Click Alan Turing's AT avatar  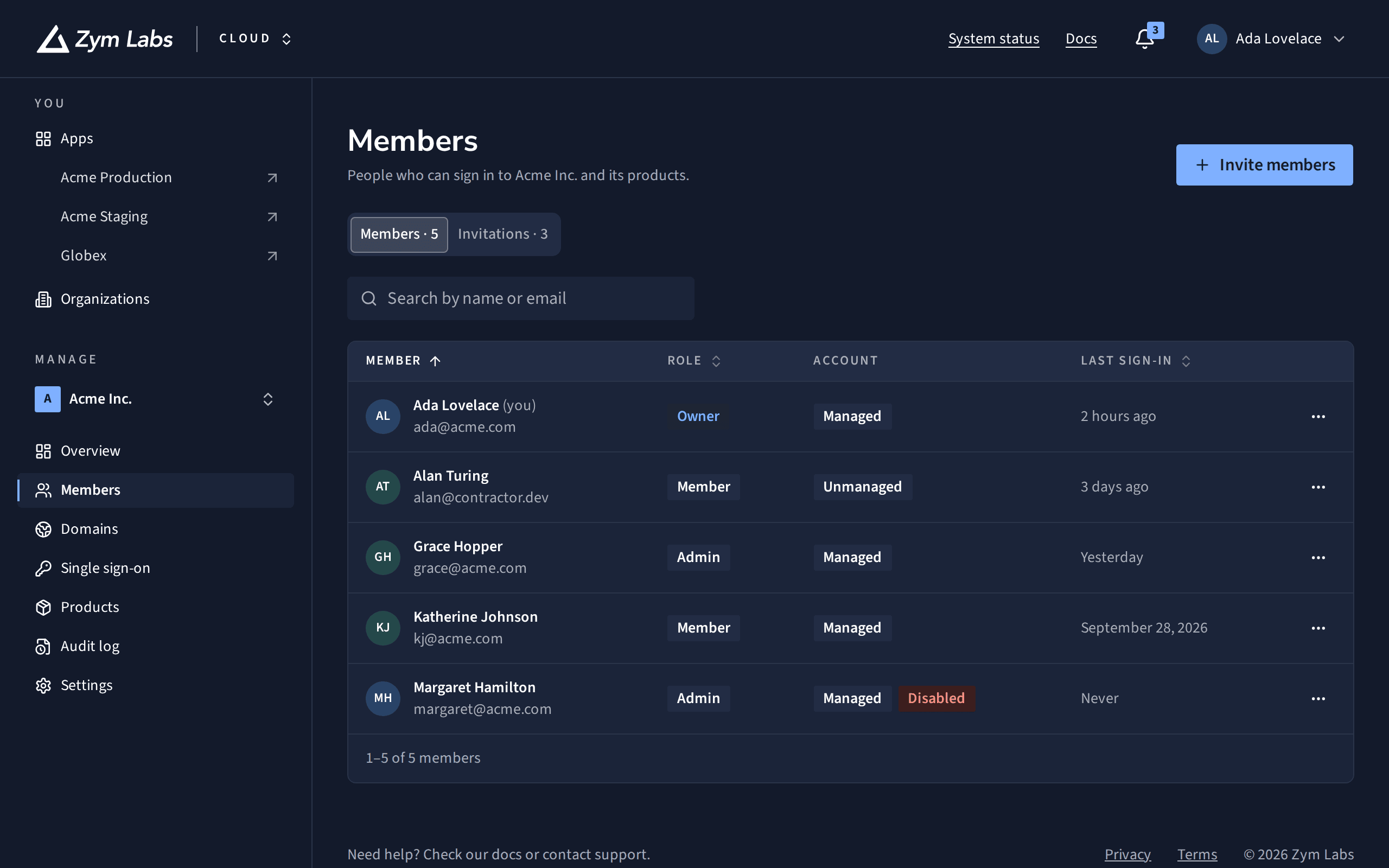tap(383, 487)
